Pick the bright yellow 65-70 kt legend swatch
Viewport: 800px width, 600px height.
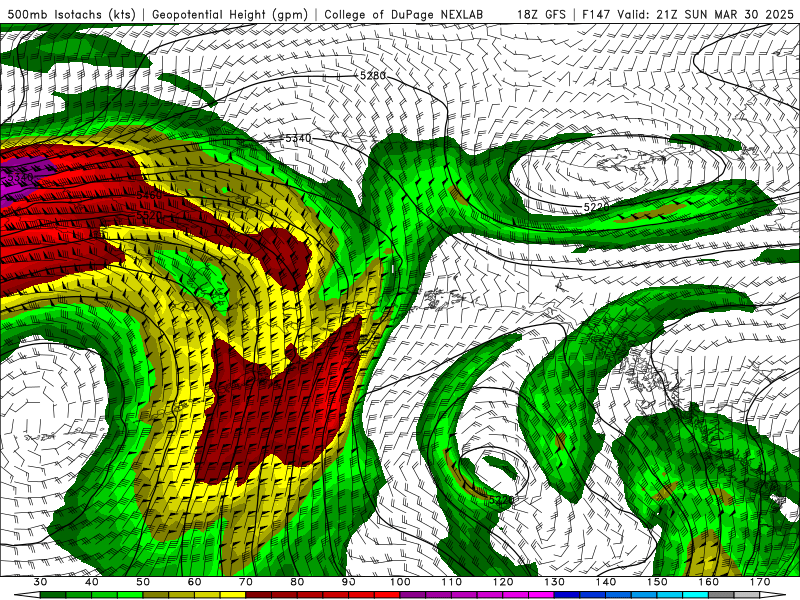pos(233,595)
